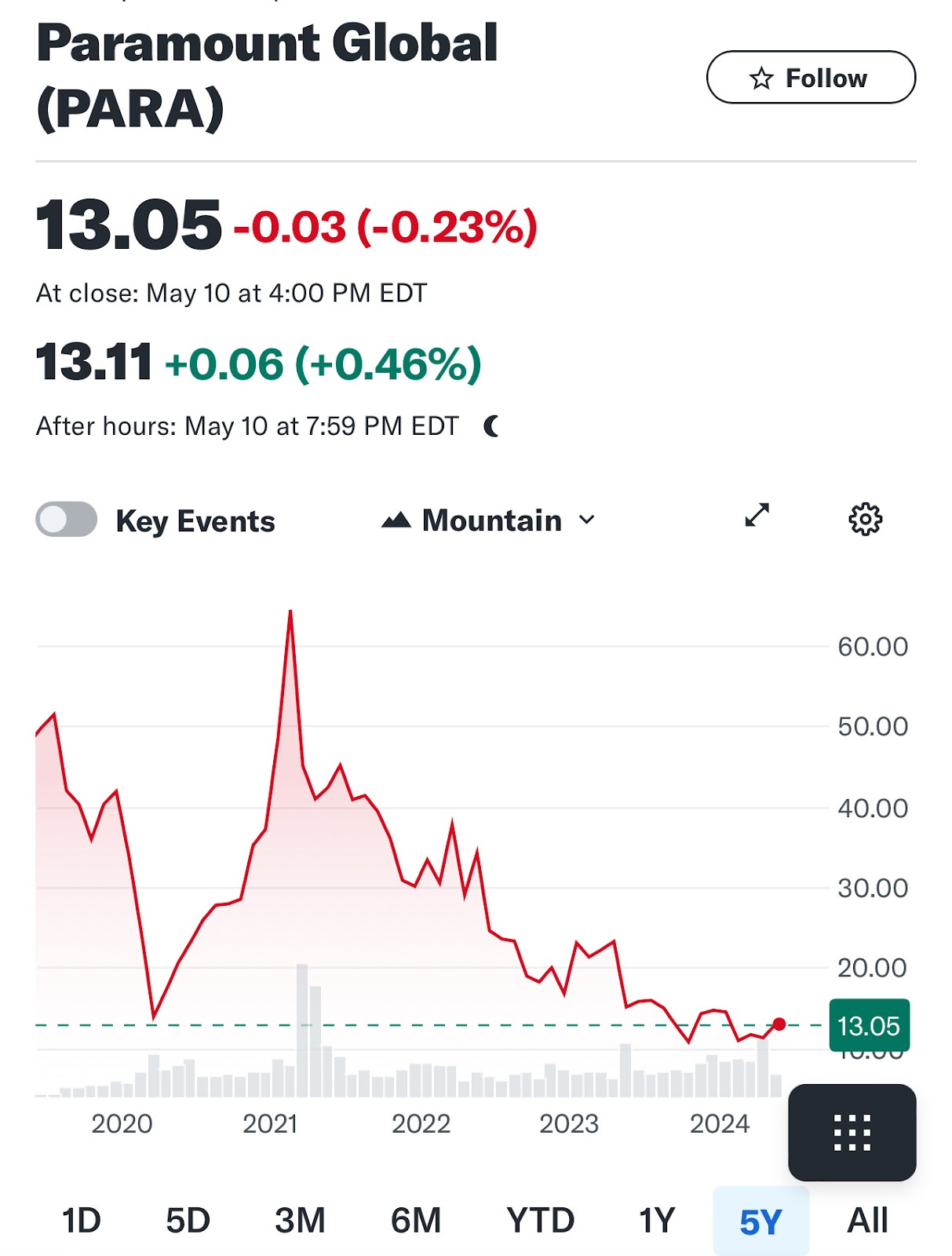Follow the Paramount Global stock

[811, 77]
